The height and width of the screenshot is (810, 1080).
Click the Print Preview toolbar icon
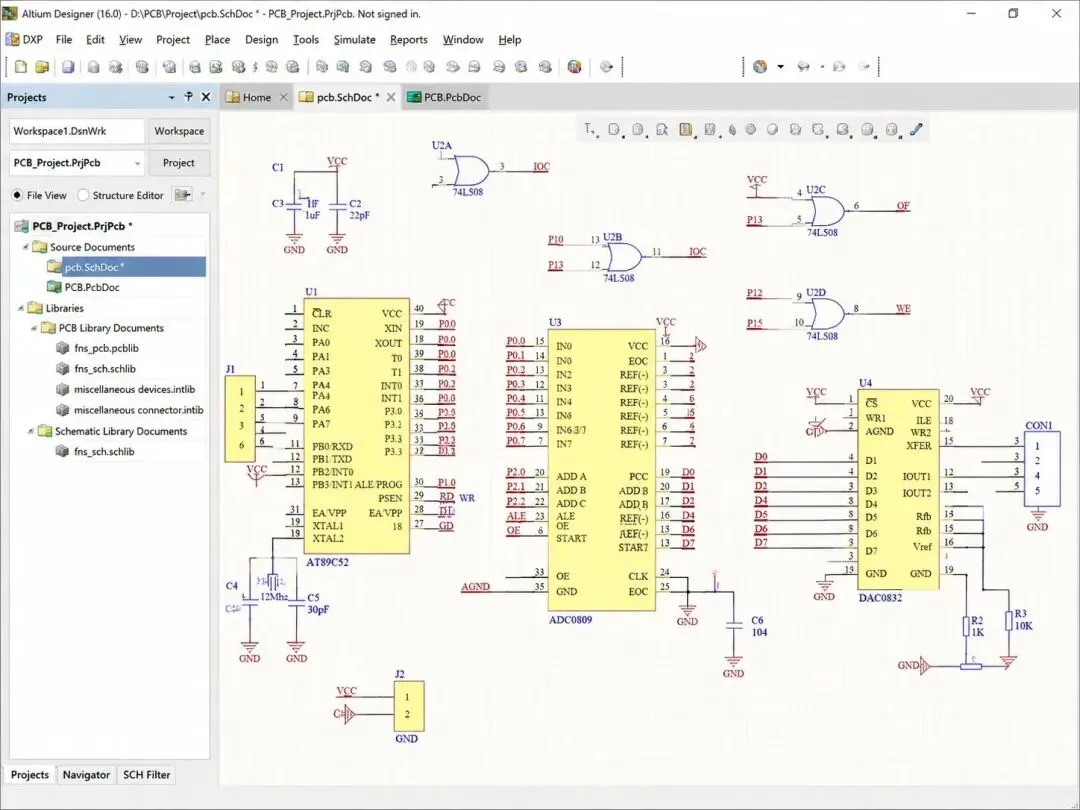116,67
